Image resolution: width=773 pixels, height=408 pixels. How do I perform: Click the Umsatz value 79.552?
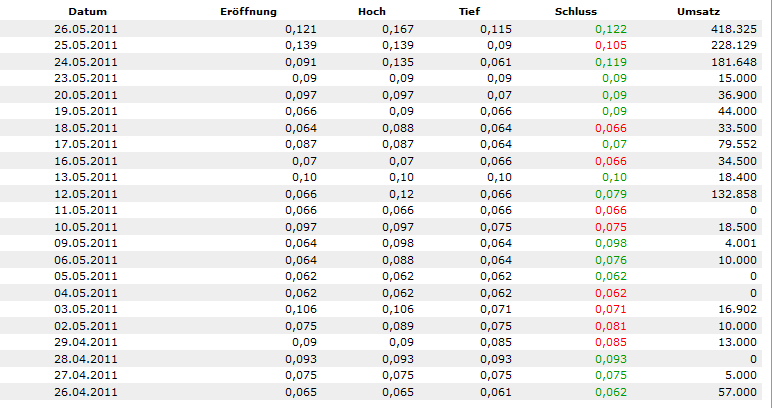tap(738, 145)
